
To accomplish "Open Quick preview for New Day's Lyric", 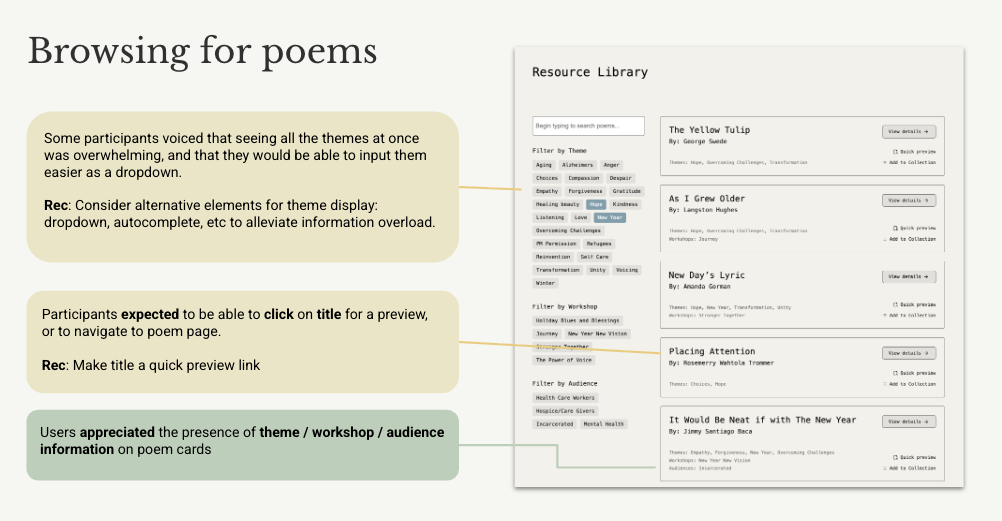I will tap(914, 304).
